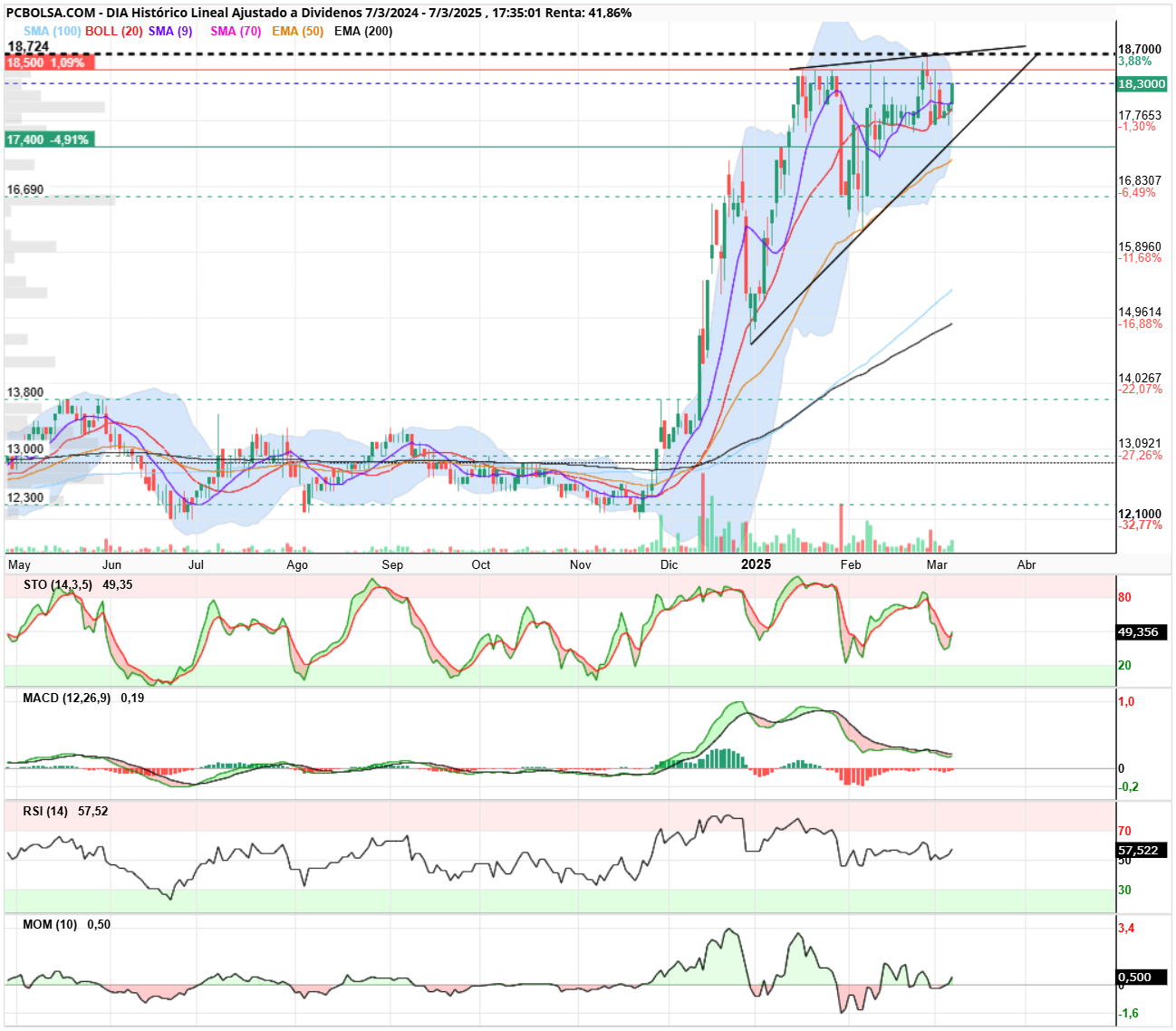
Task: Click the stochastic value 49,356 badge
Action: pyautogui.click(x=1142, y=632)
